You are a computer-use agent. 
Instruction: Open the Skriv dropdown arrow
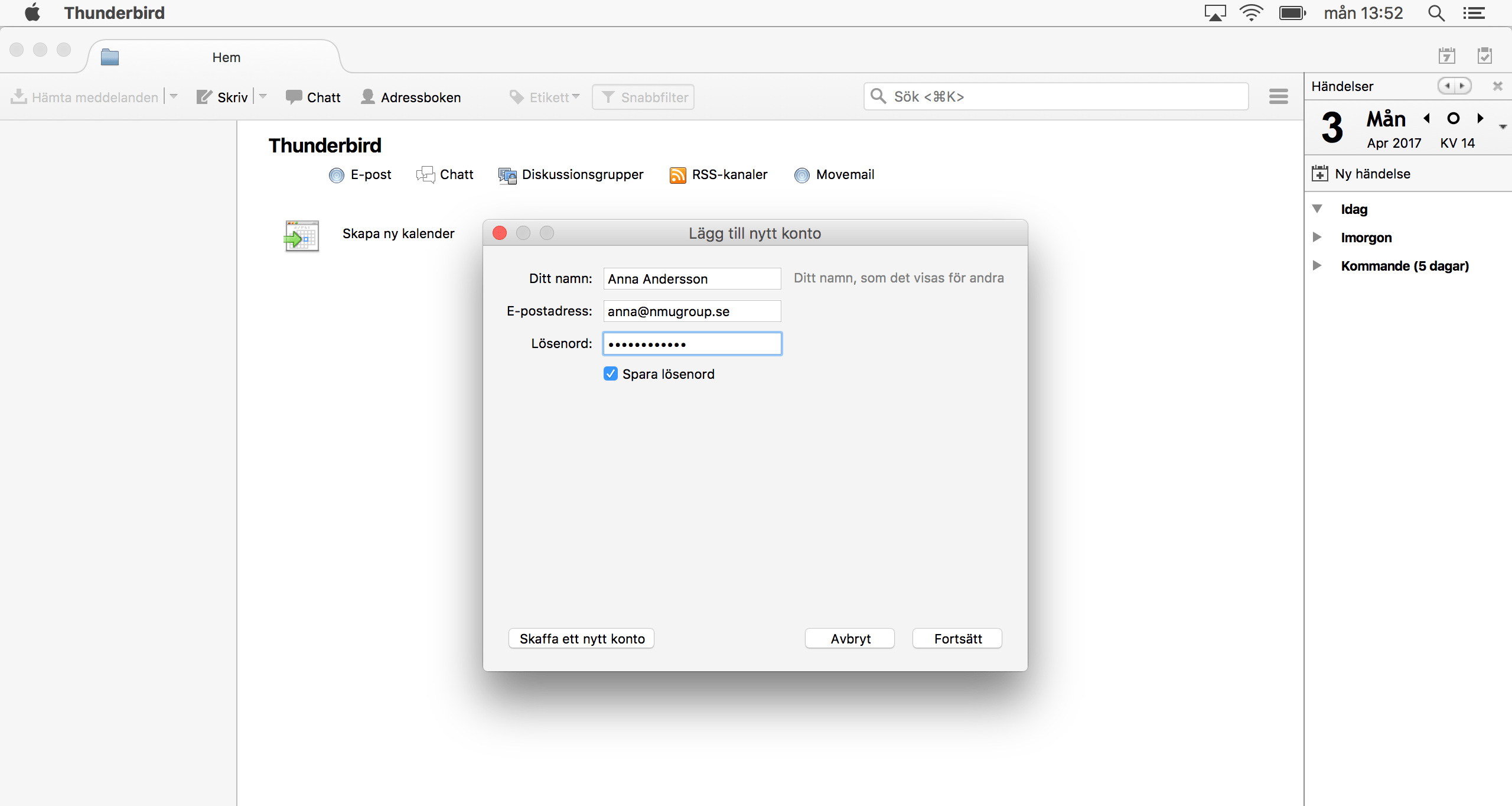click(263, 96)
